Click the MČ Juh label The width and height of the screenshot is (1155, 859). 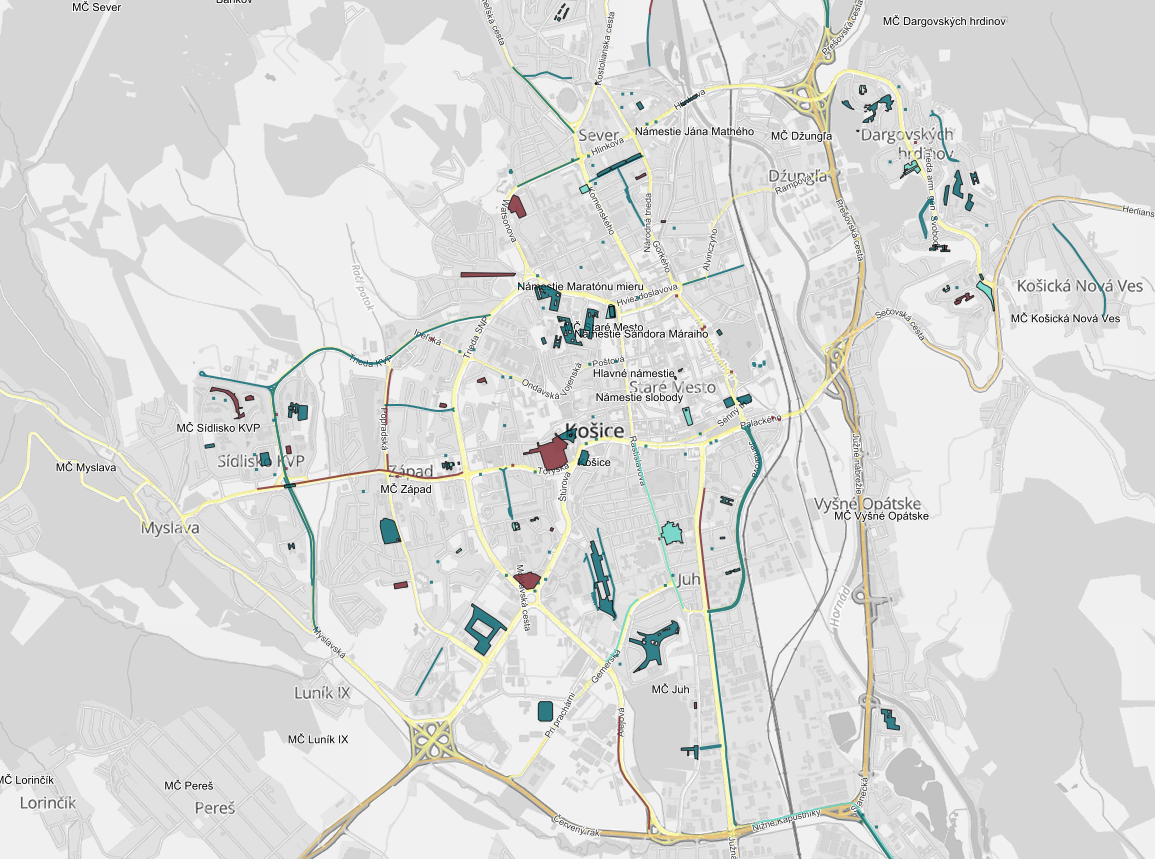[x=670, y=689]
